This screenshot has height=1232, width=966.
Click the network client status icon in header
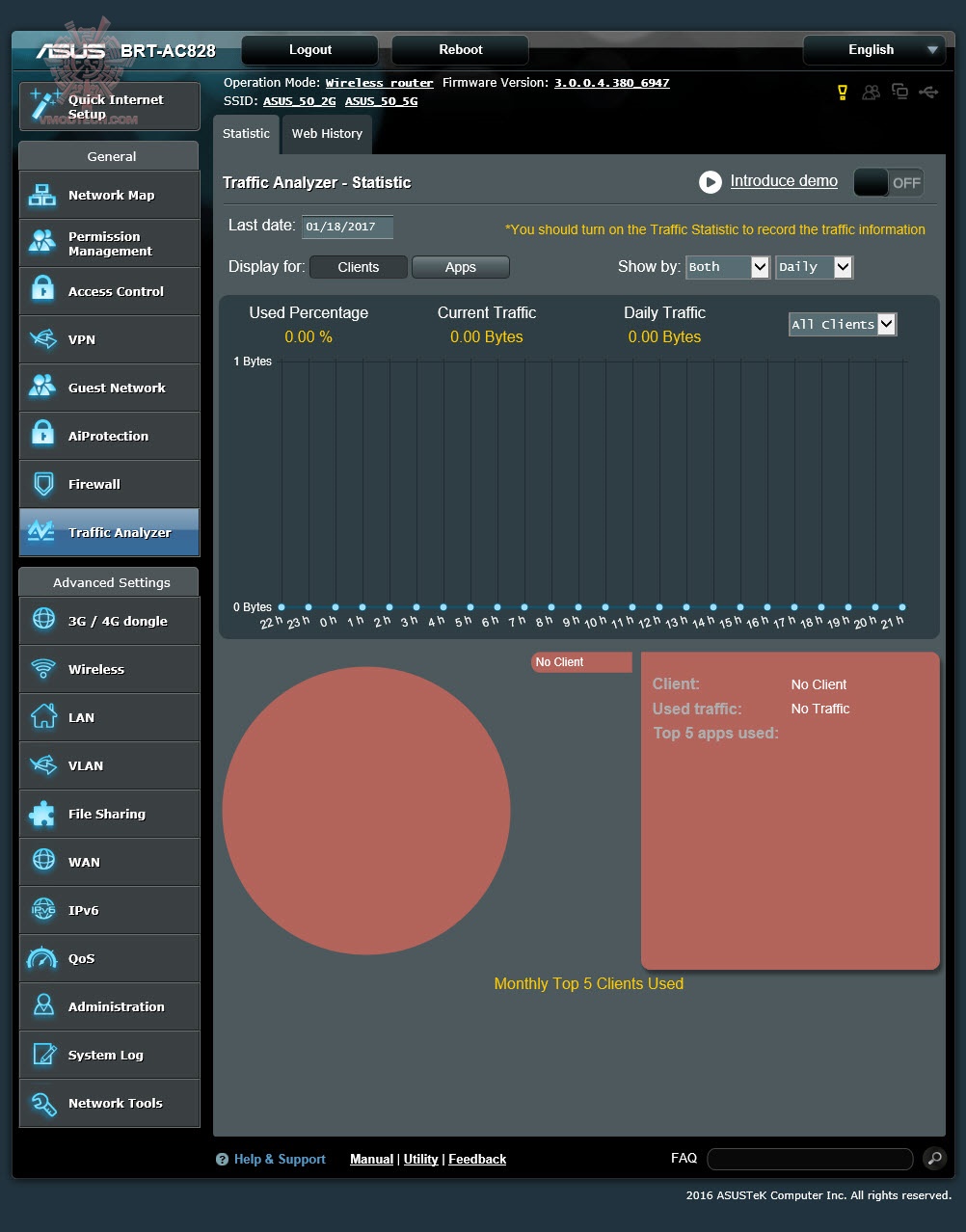[900, 93]
